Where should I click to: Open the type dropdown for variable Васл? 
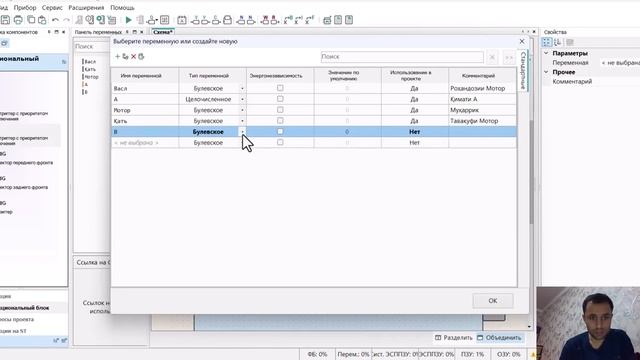coord(242,88)
